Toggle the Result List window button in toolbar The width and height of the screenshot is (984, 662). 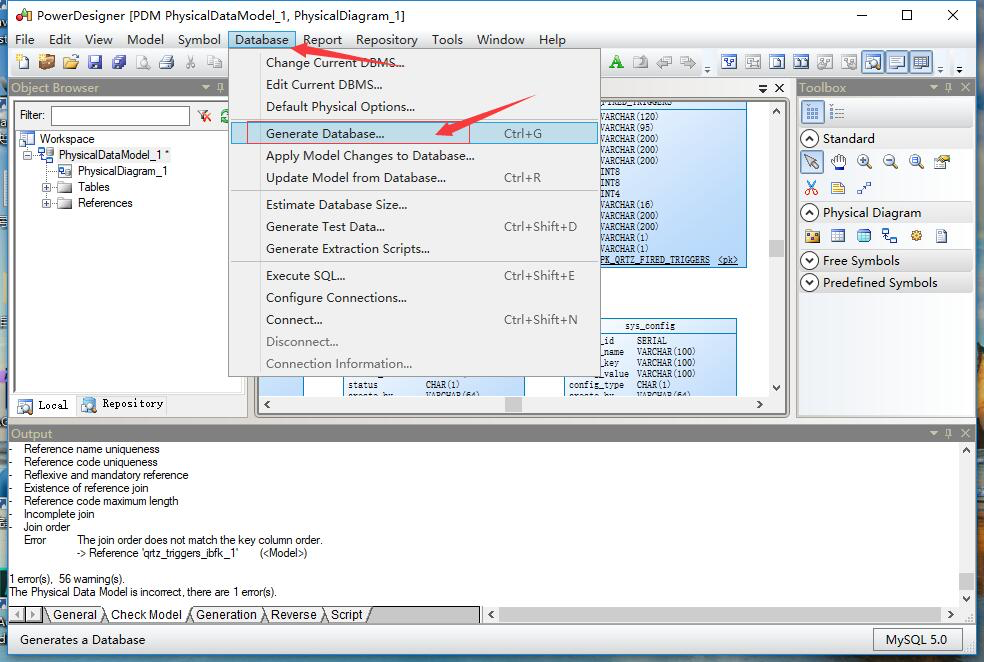[x=921, y=62]
